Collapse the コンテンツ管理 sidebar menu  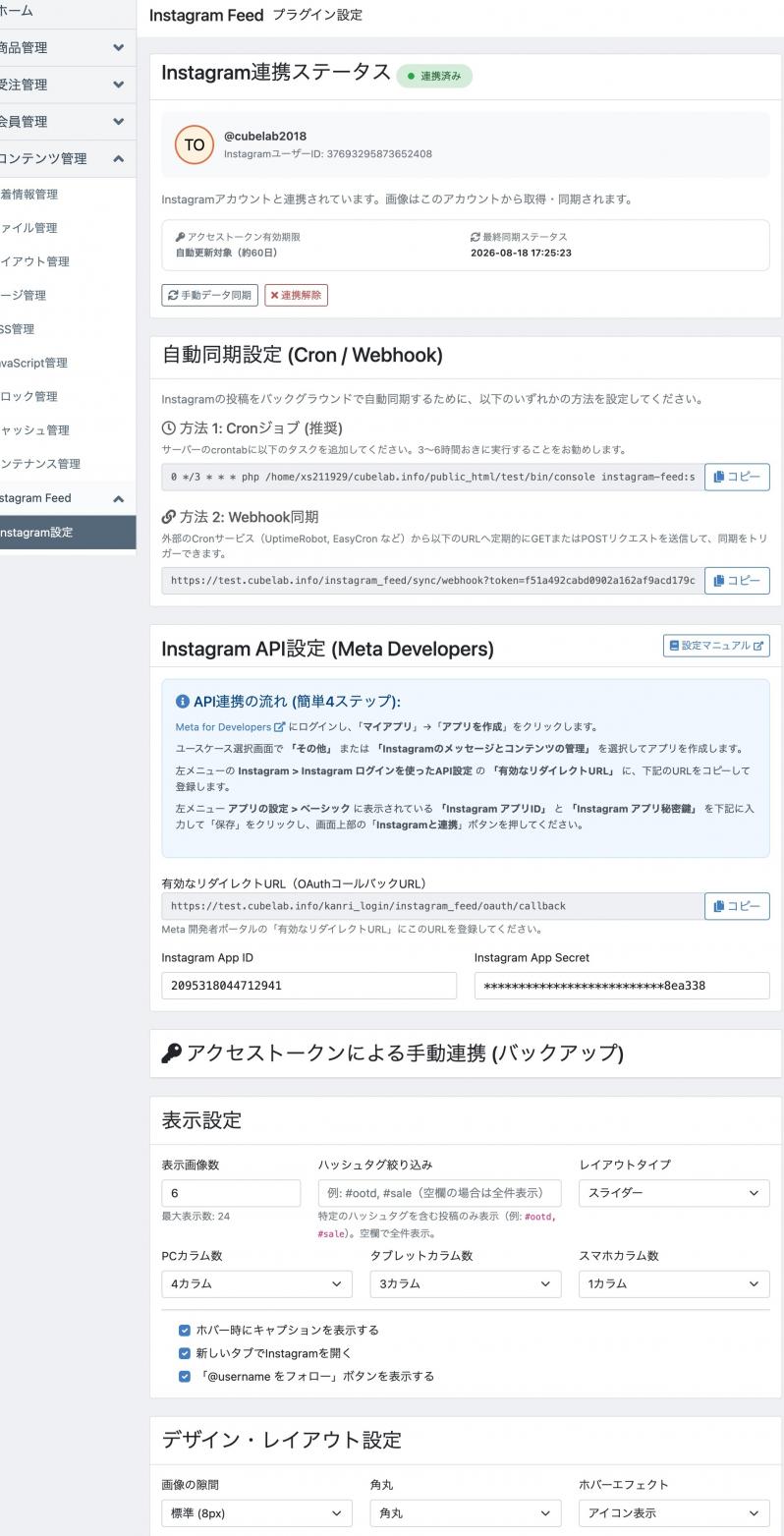(68, 158)
